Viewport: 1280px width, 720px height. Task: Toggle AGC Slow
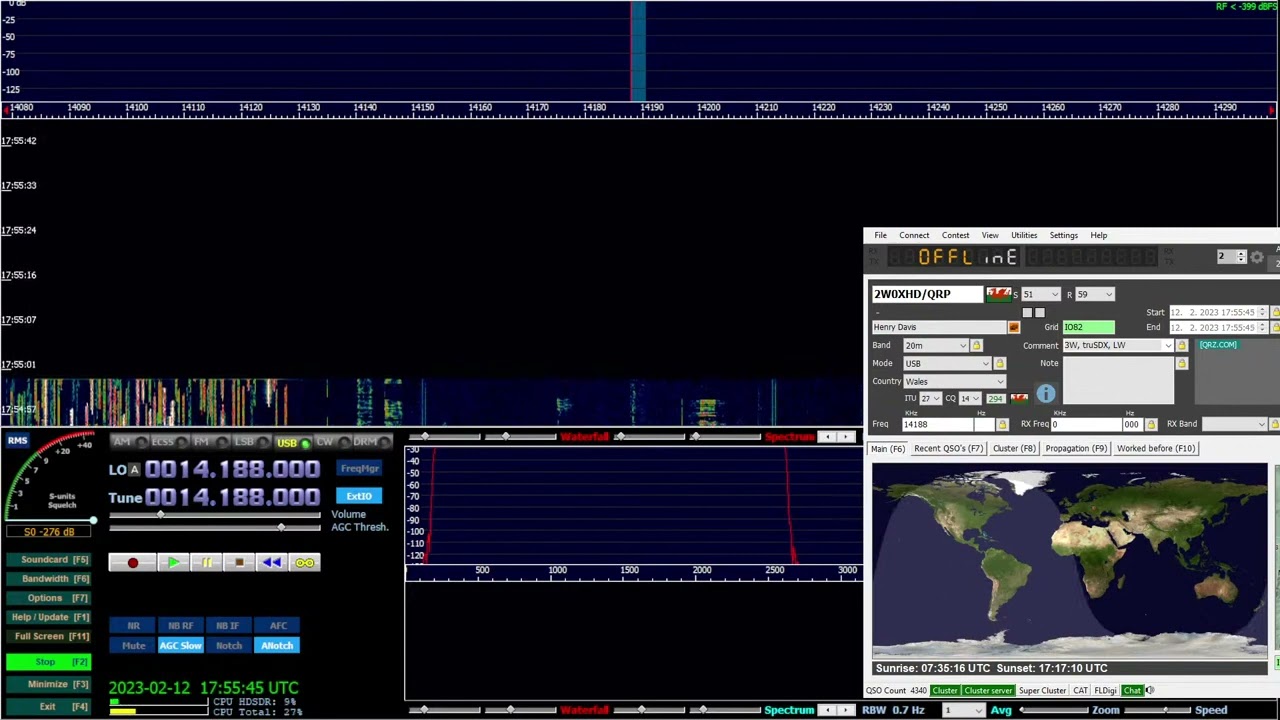[180, 646]
